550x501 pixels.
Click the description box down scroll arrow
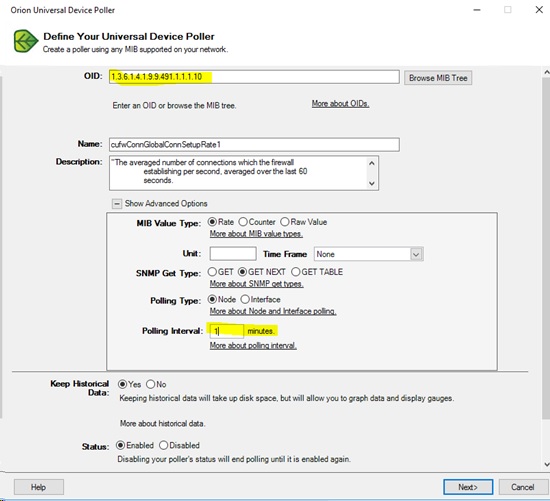point(372,183)
